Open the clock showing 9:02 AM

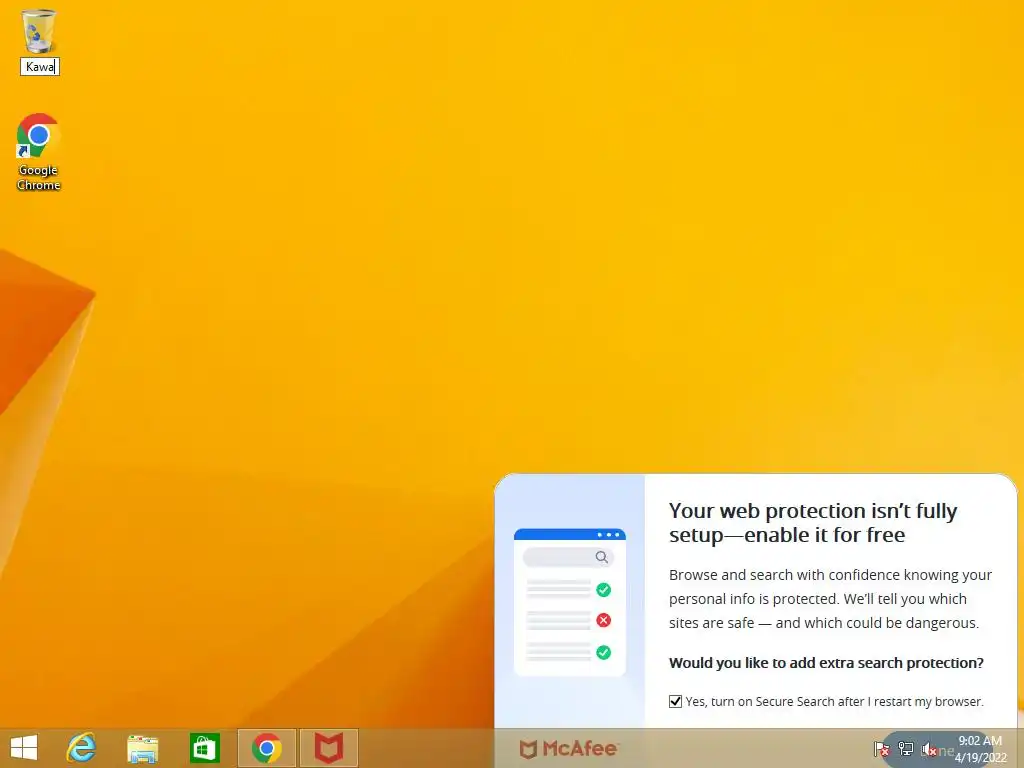[x=980, y=749]
